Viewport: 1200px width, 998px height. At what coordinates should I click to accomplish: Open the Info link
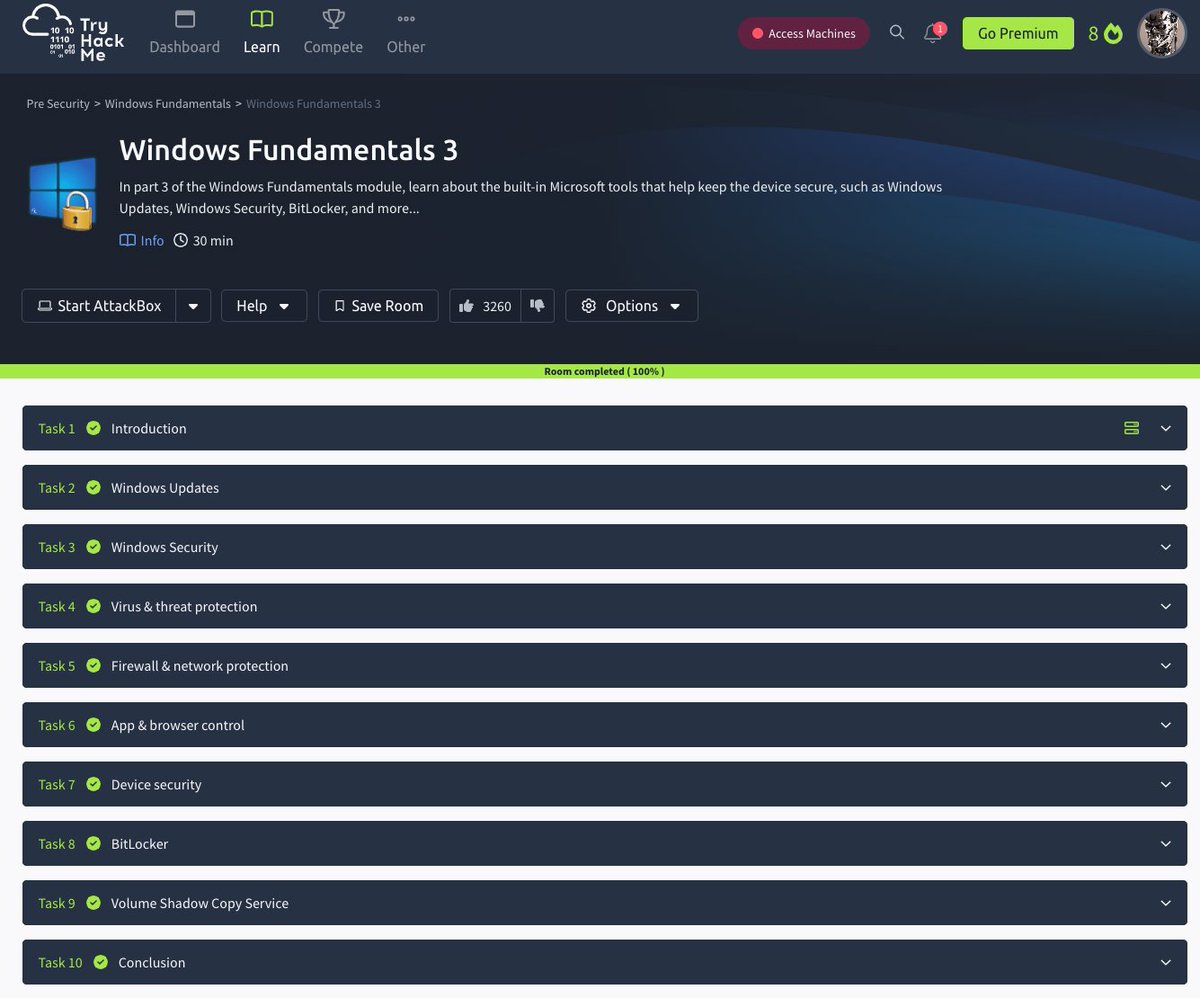(142, 241)
